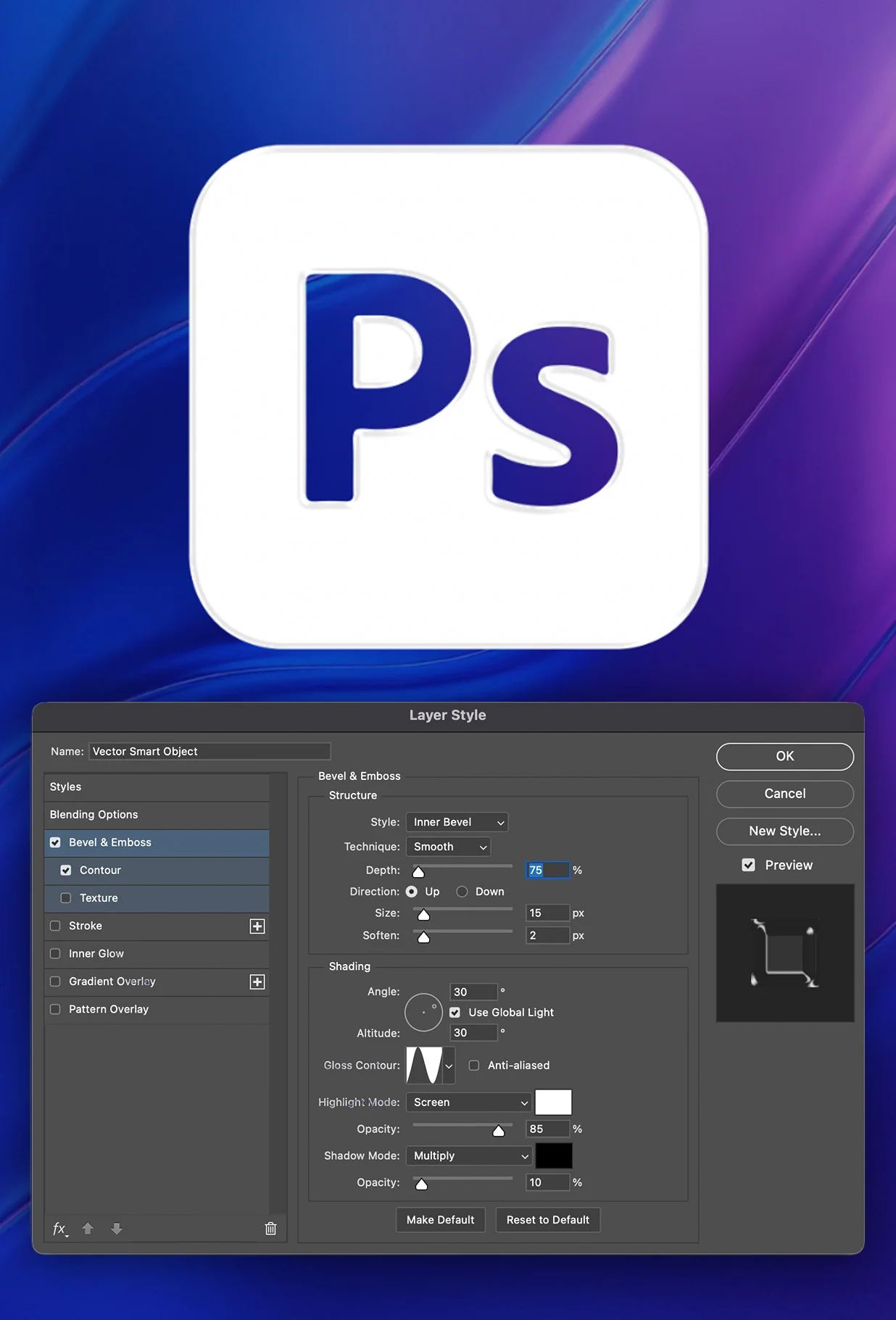The height and width of the screenshot is (1320, 896).
Task: Expand the Technique dropdown set to Smooth
Action: 449,847
